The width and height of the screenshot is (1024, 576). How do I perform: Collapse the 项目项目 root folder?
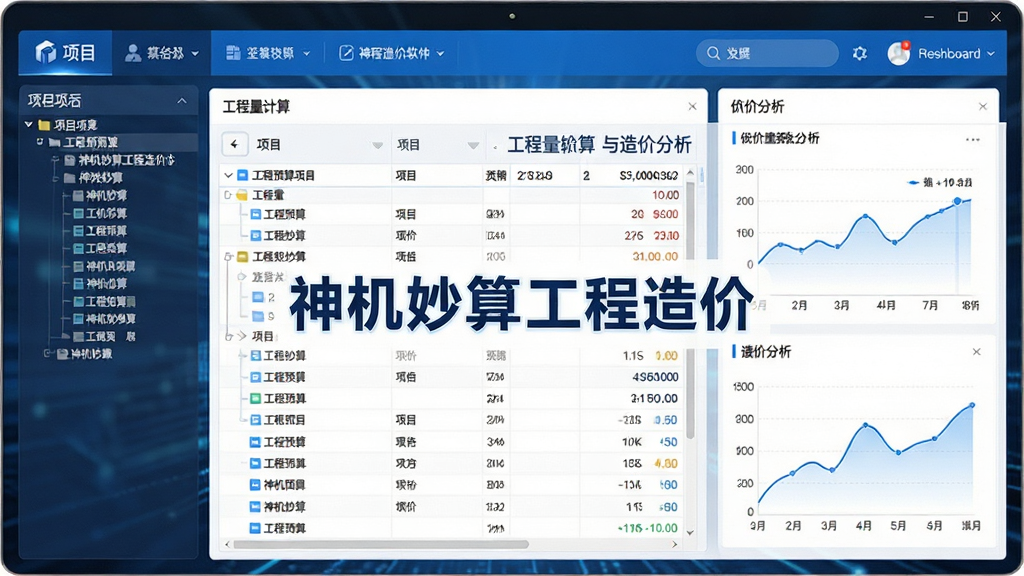[29, 124]
